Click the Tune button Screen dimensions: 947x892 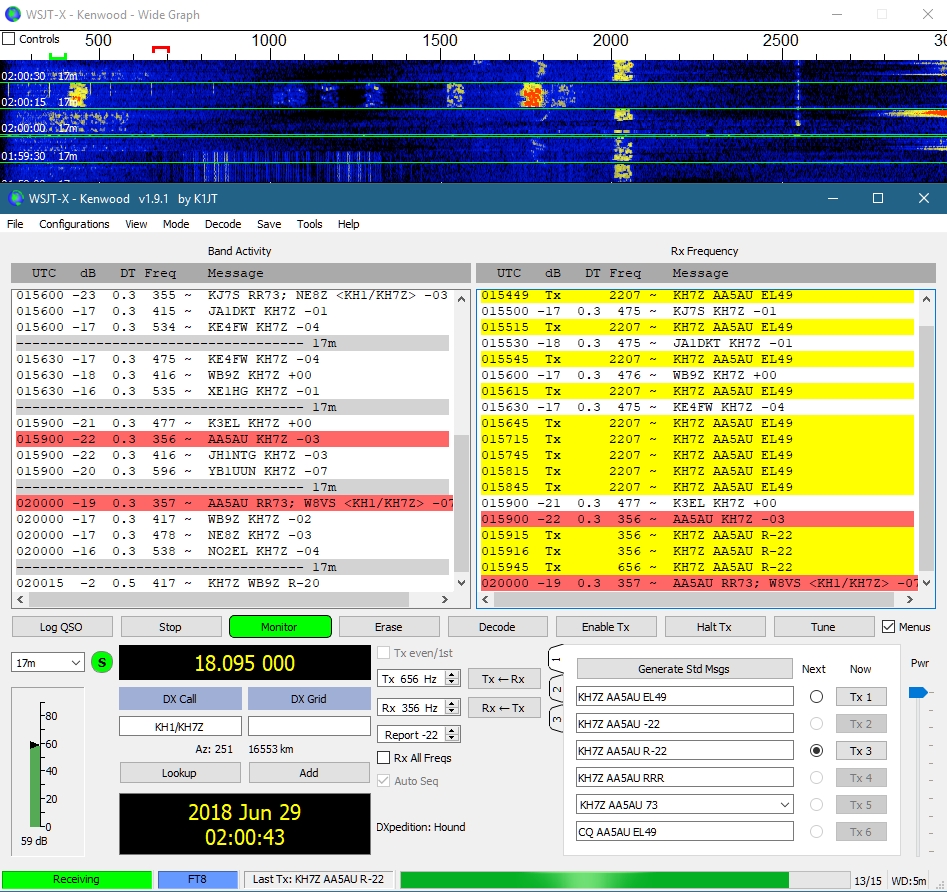click(x=823, y=627)
